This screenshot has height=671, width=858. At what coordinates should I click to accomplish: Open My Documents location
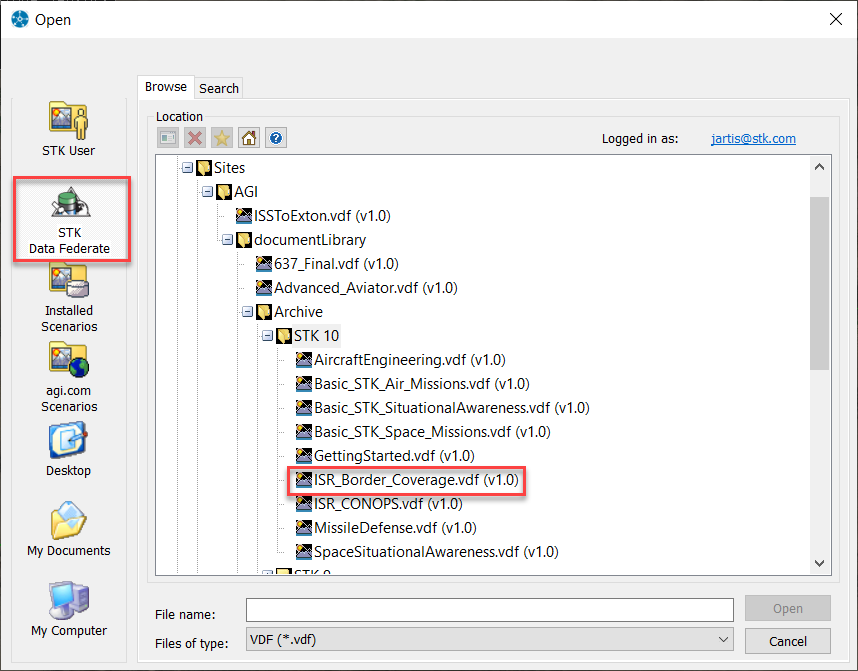point(69,529)
